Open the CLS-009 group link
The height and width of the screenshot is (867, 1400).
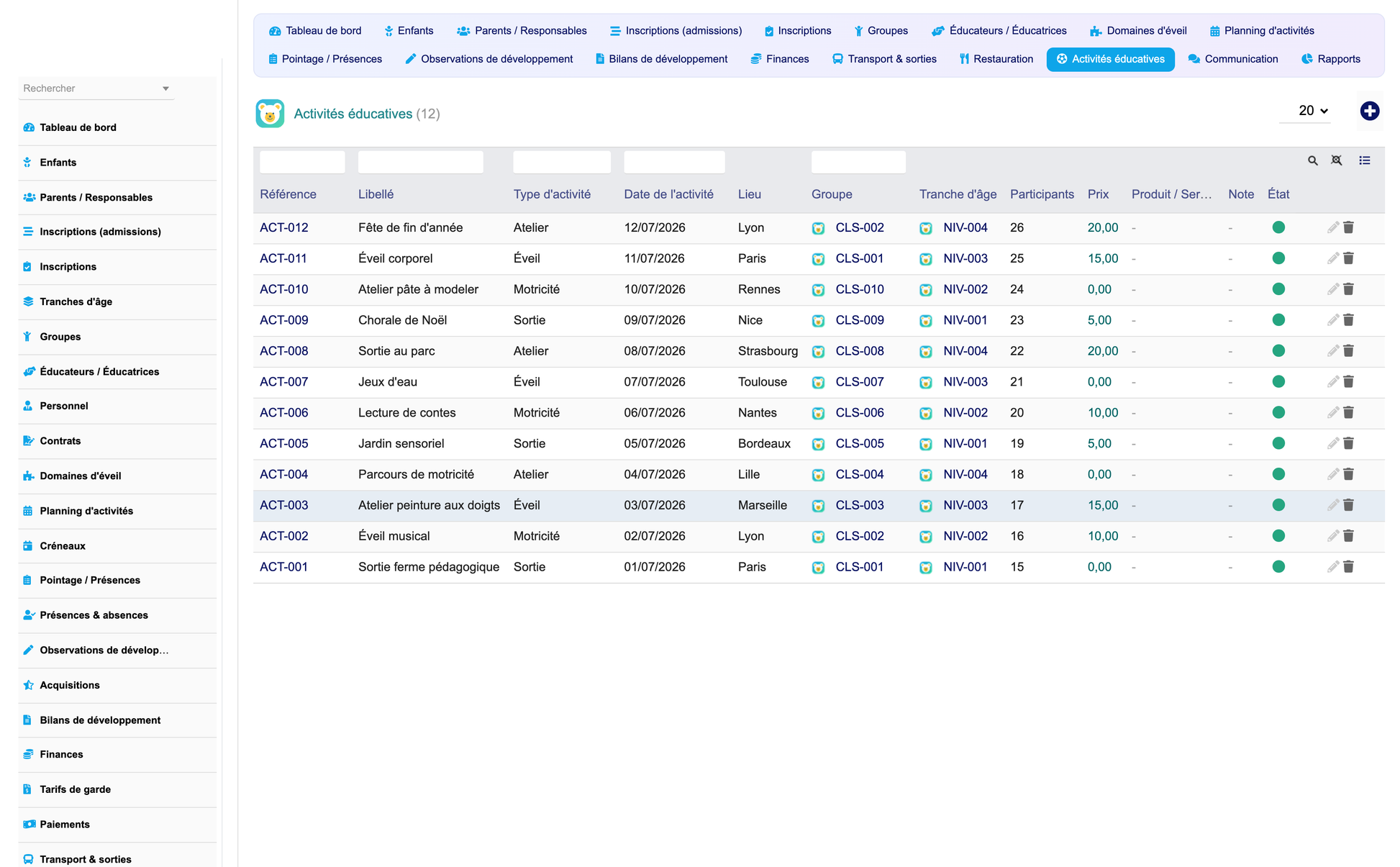860,320
